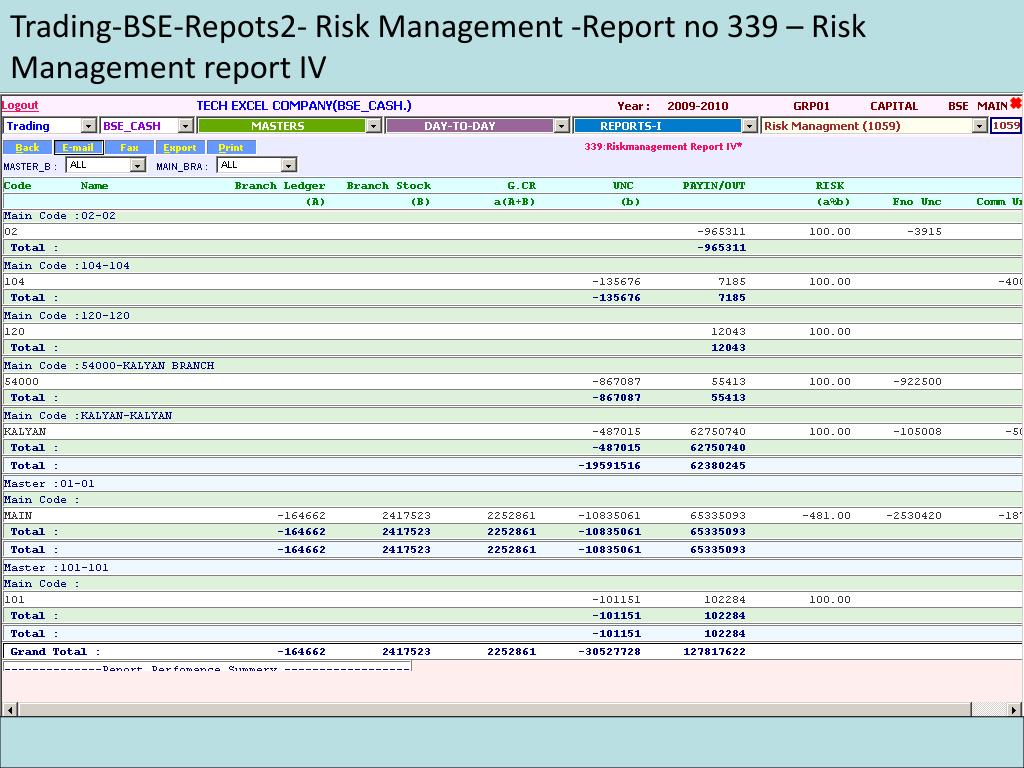
Task: Select row 'Main Code :54000-KALYAN BRANCH'
Action: pyautogui.click(x=512, y=365)
